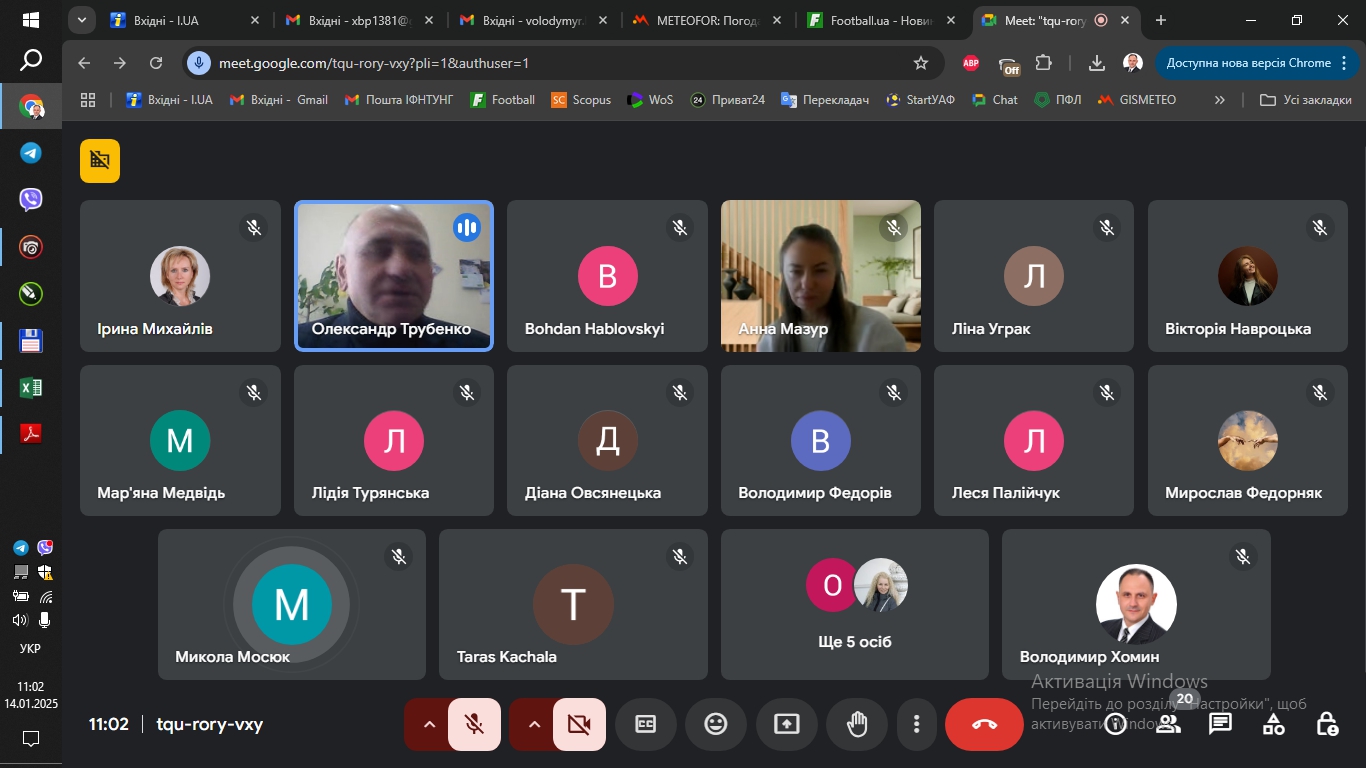
Task: Toggle the camera on/off button
Action: [579, 724]
